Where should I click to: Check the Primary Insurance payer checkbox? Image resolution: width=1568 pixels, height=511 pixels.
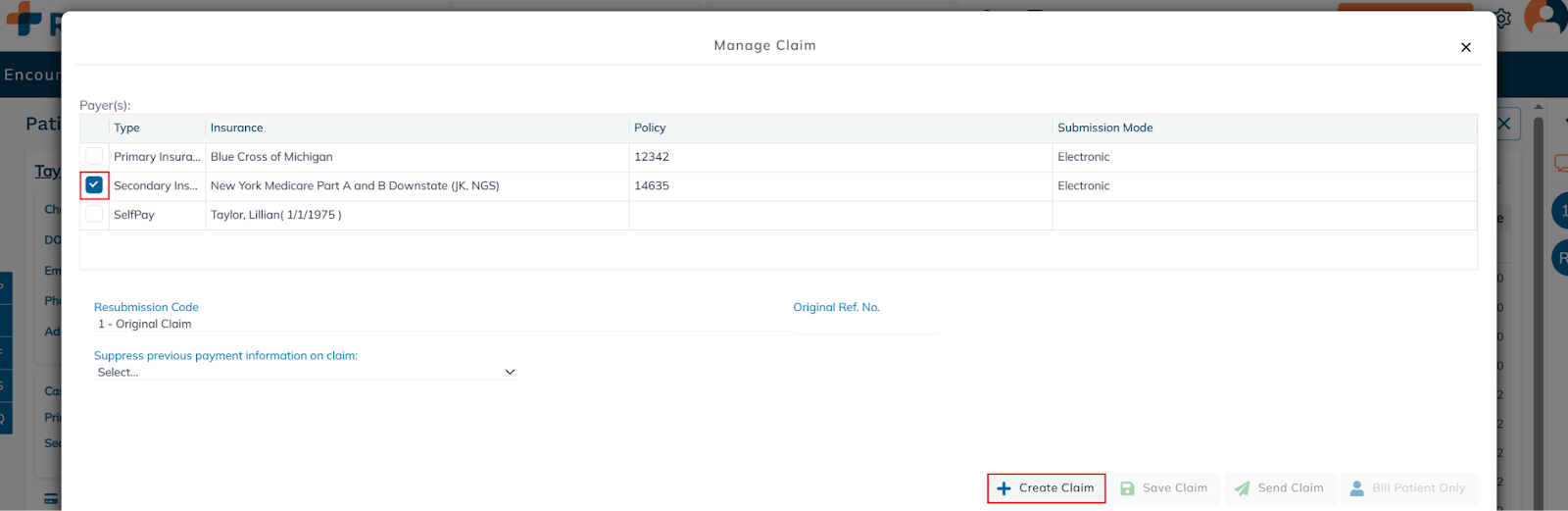pyautogui.click(x=94, y=156)
